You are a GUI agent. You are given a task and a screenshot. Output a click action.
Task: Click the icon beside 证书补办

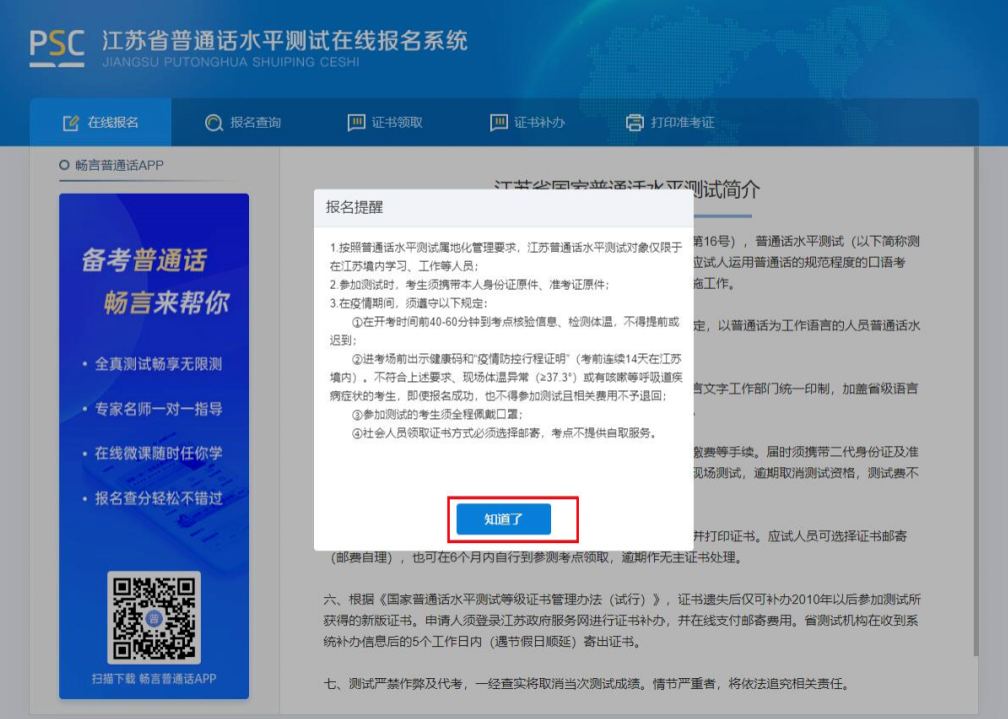point(499,123)
